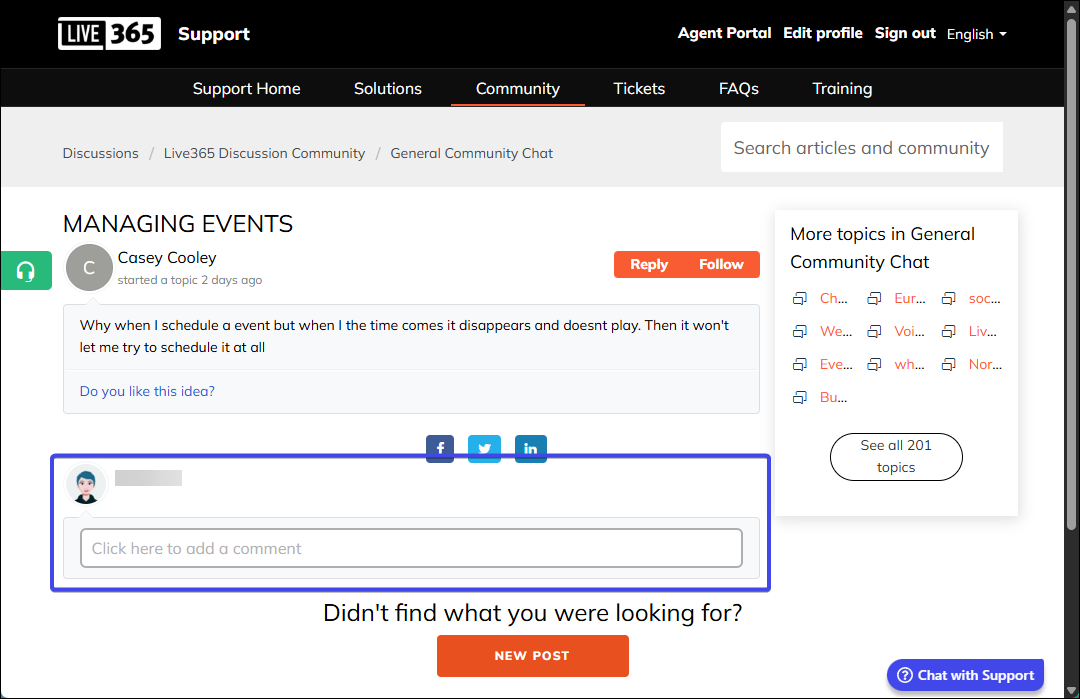Click the vertical page scrollbar
Image resolution: width=1080 pixels, height=699 pixels.
coord(1071,275)
